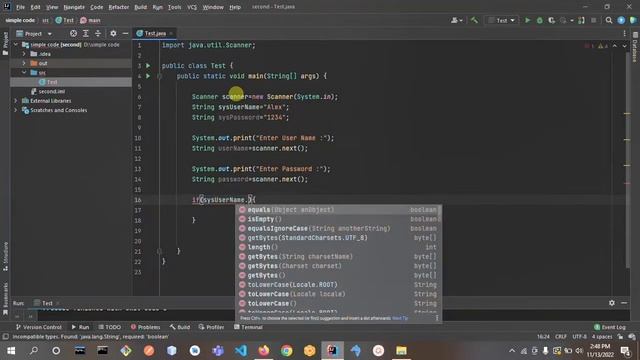640x360 pixels.
Task: Run with coverage icon in toolbar
Action: (551, 20)
